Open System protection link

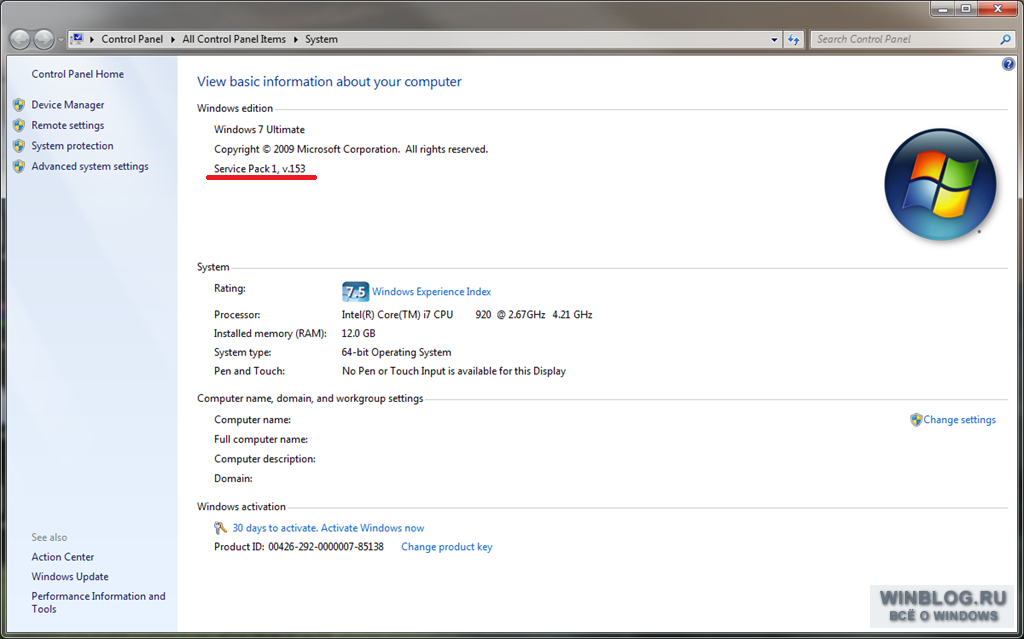[72, 146]
